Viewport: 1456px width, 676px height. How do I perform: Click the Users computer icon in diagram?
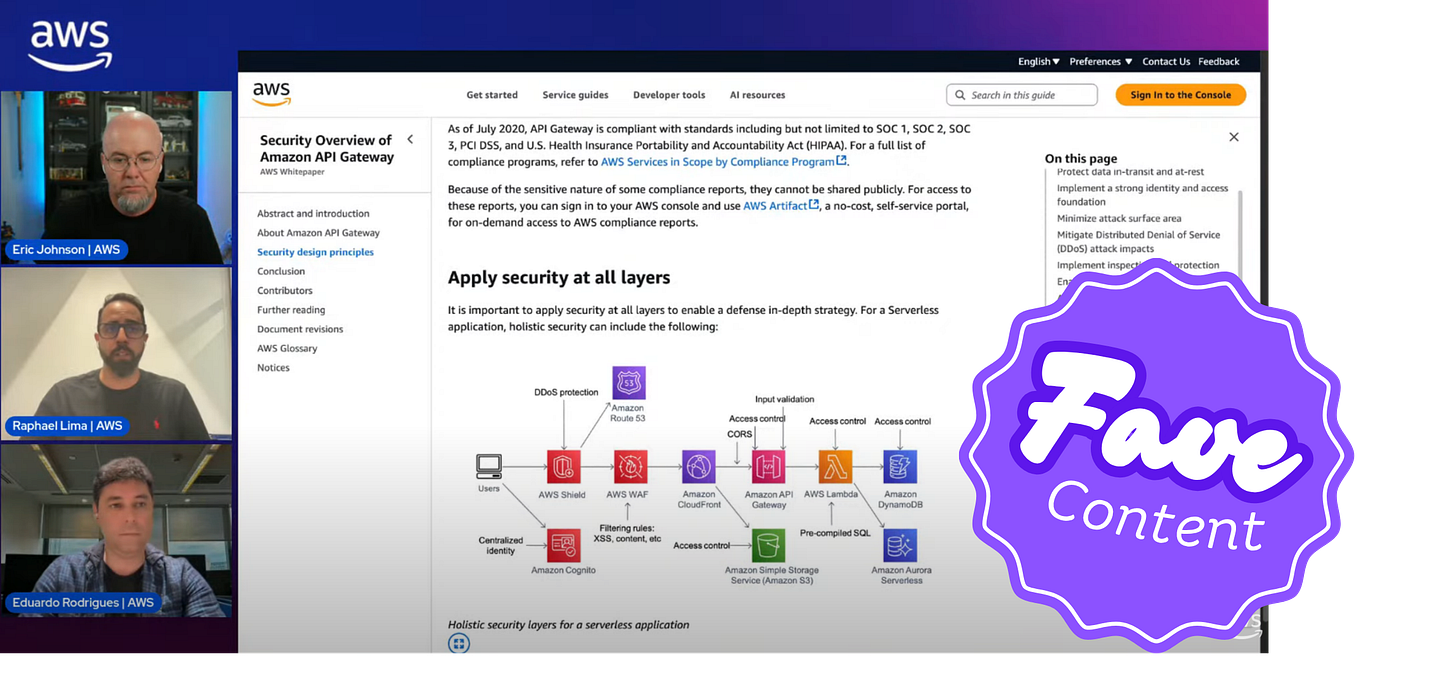pos(489,466)
